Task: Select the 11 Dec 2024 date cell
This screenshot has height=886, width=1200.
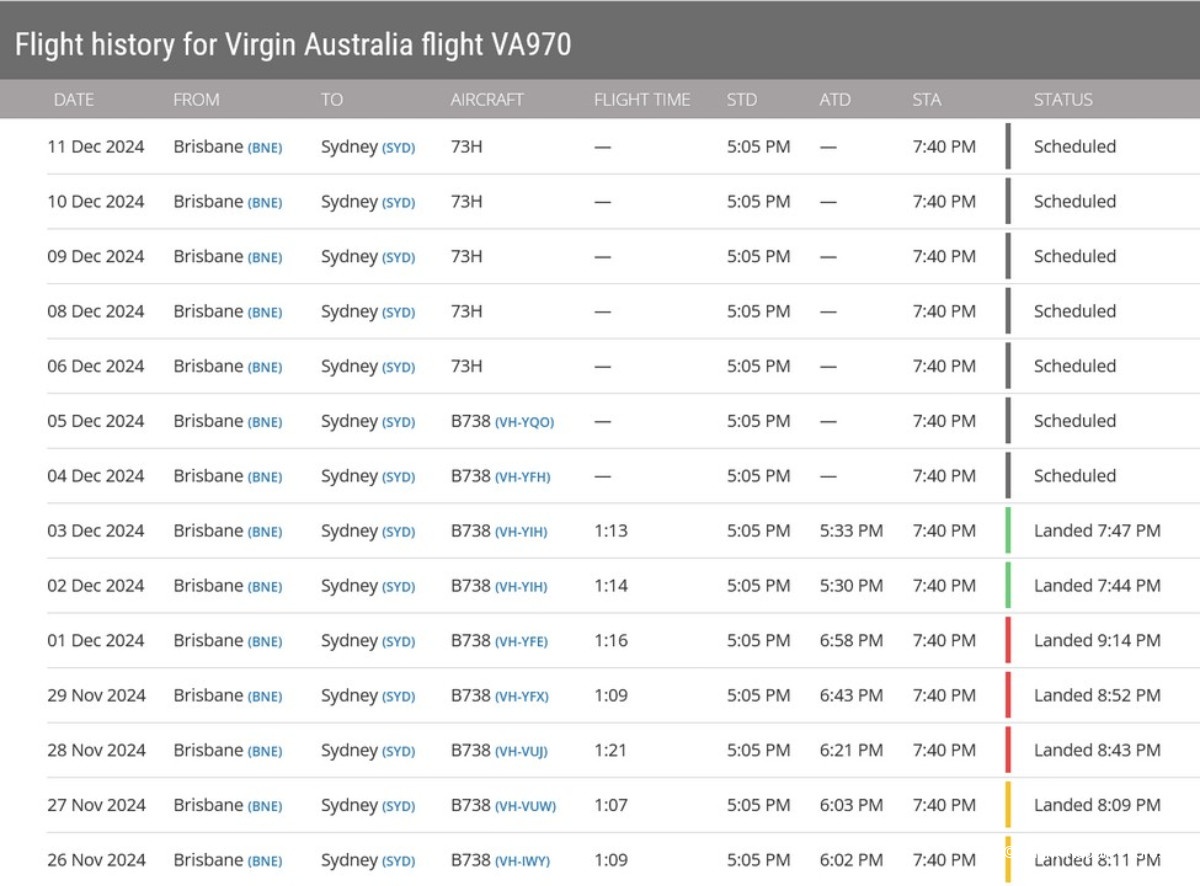Action: (96, 147)
